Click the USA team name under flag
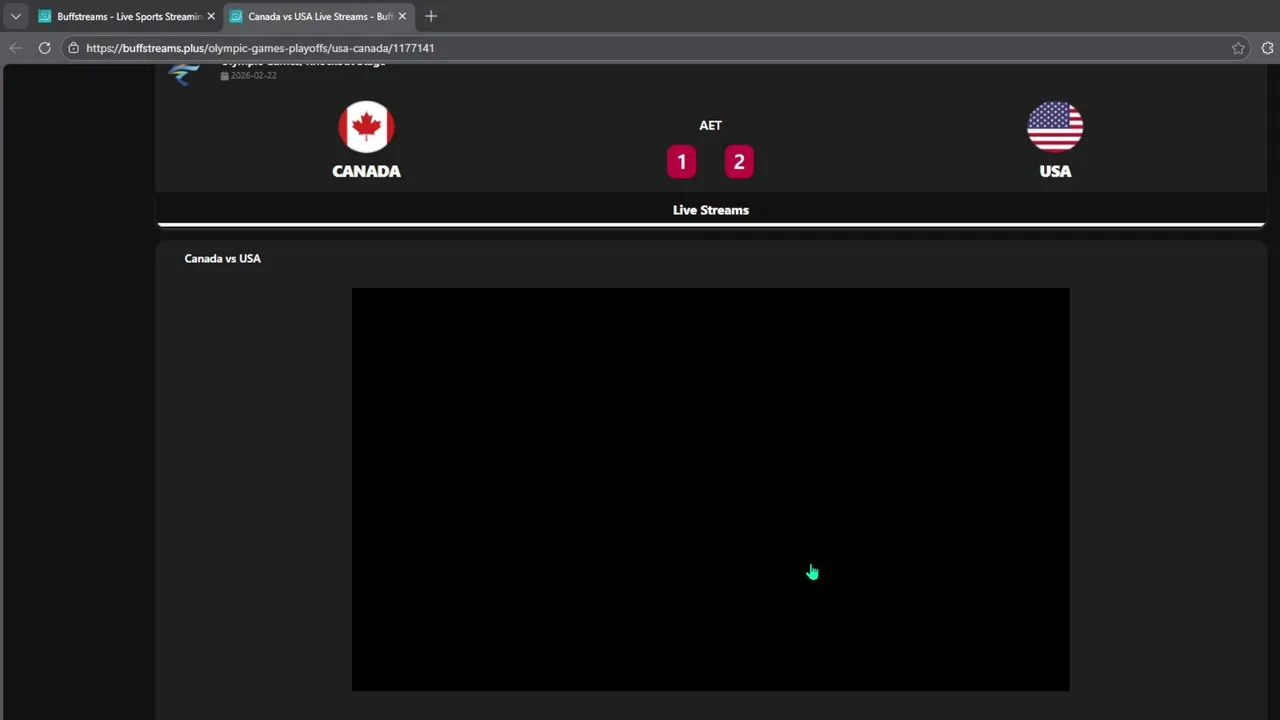This screenshot has height=720, width=1280. pos(1055,171)
